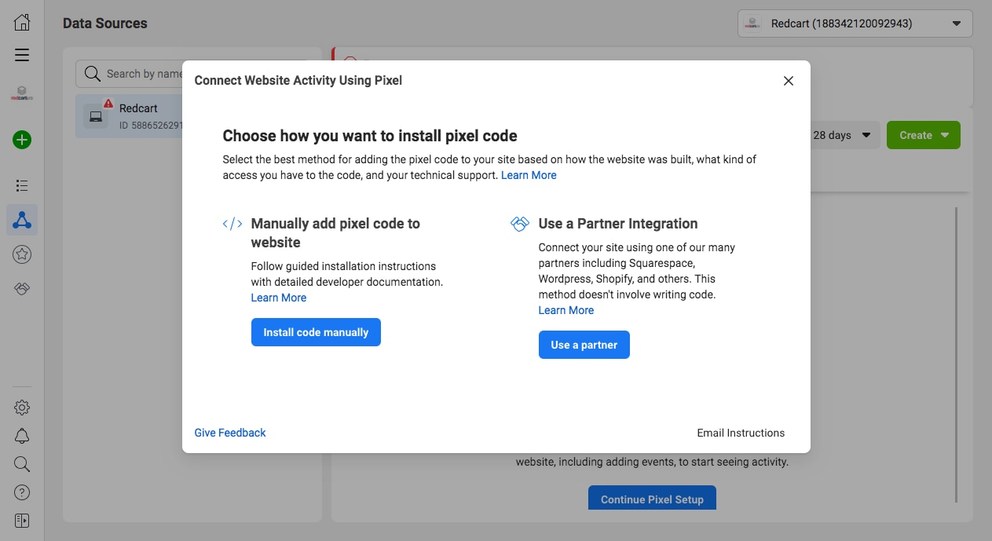Open the list view sidebar icon
This screenshot has width=992, height=541.
click(x=22, y=186)
